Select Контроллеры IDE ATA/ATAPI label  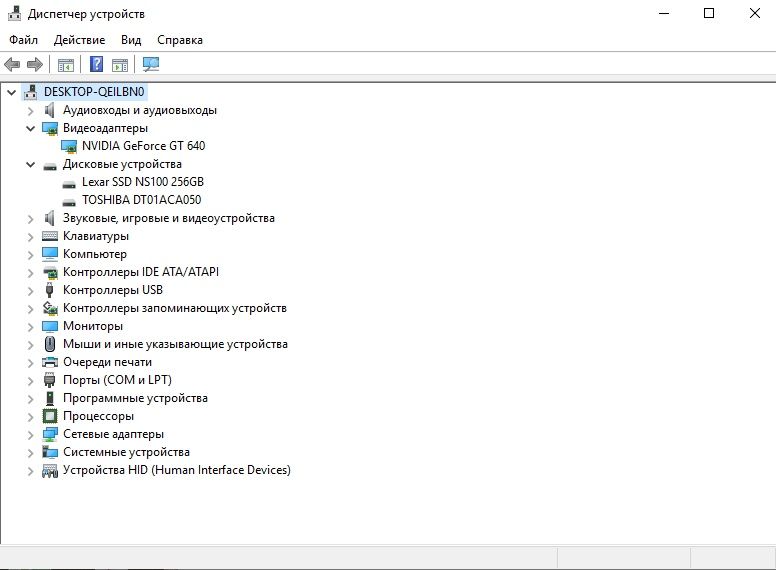(x=141, y=272)
